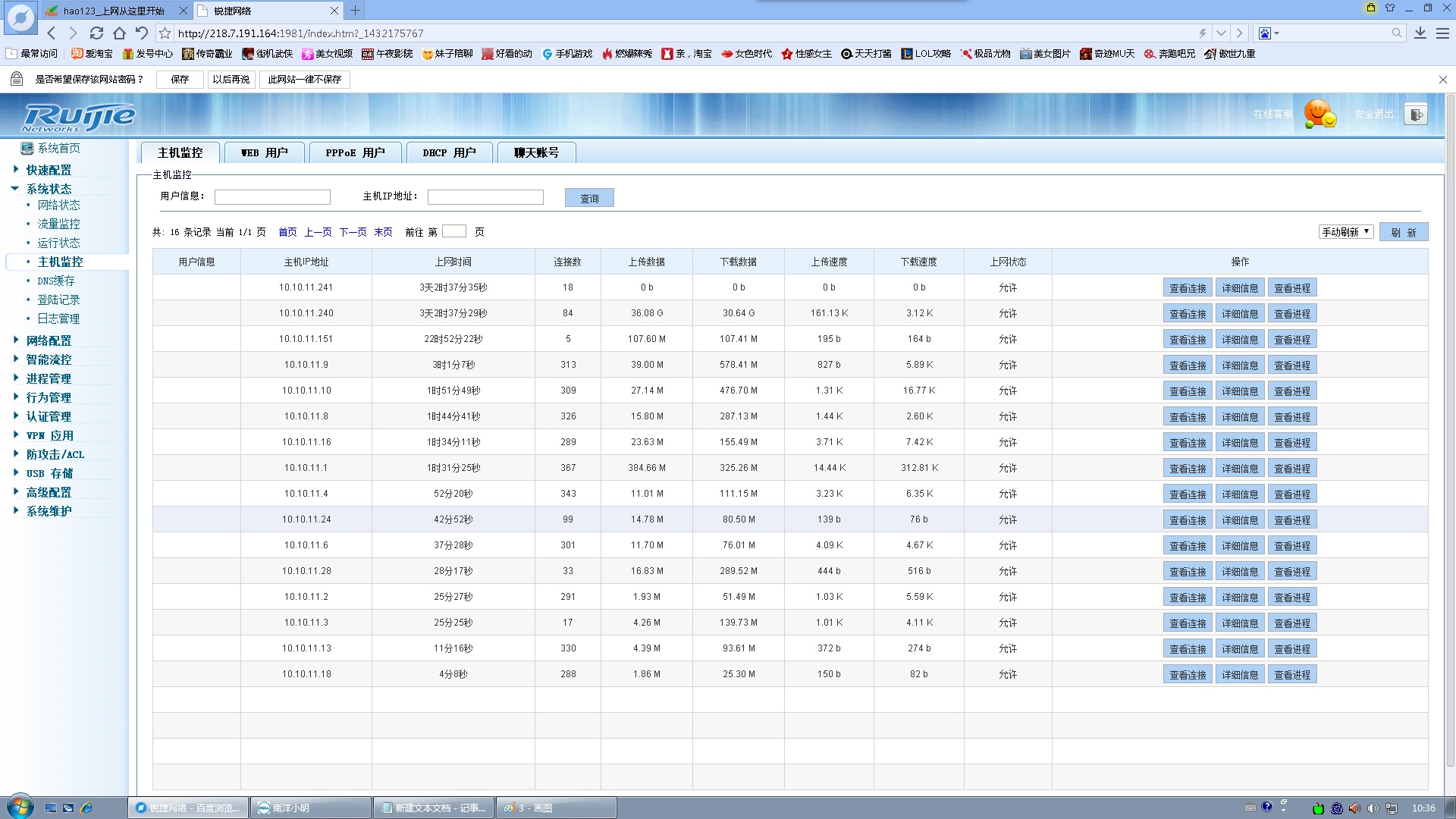Open 流量监控 in sidebar
The width and height of the screenshot is (1456, 819).
click(58, 224)
